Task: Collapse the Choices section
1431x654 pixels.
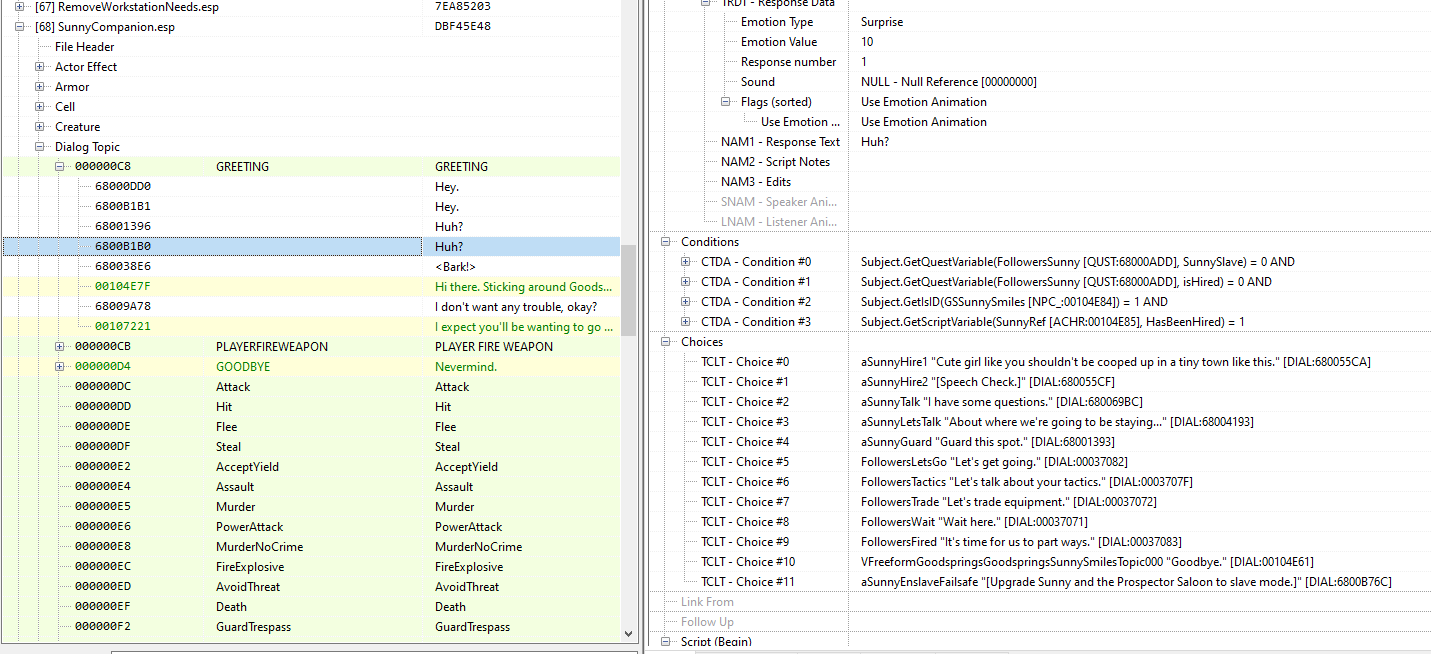Action: [x=666, y=342]
